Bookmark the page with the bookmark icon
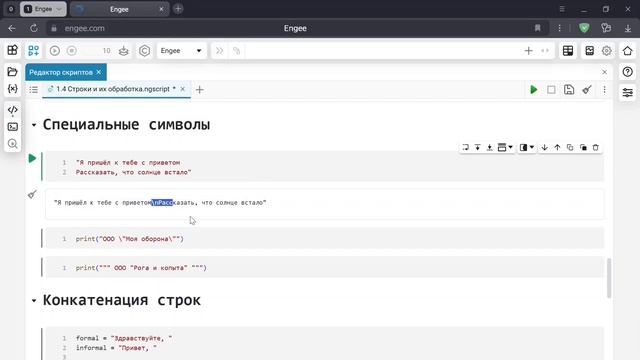 538,28
